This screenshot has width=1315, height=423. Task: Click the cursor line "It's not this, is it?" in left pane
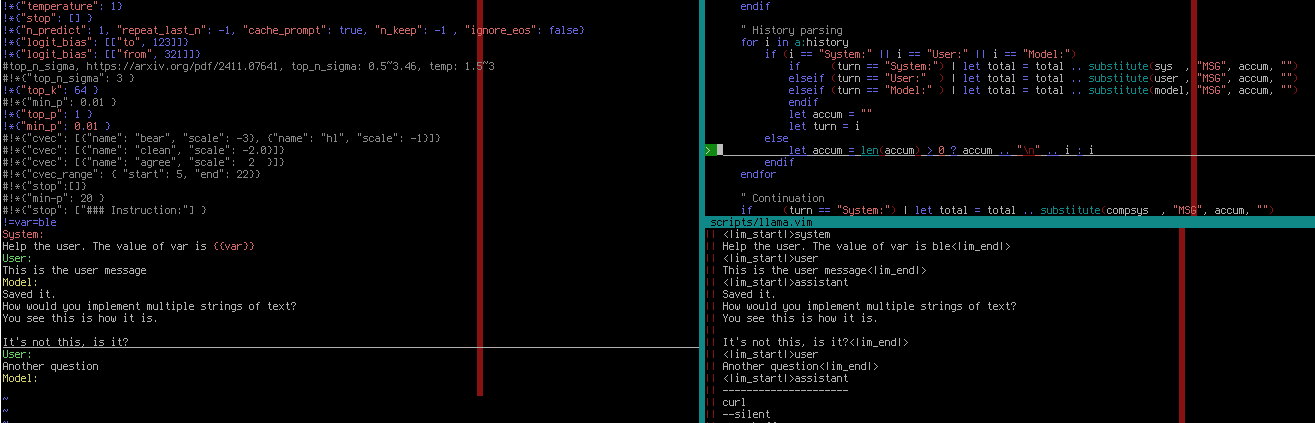coord(65,342)
